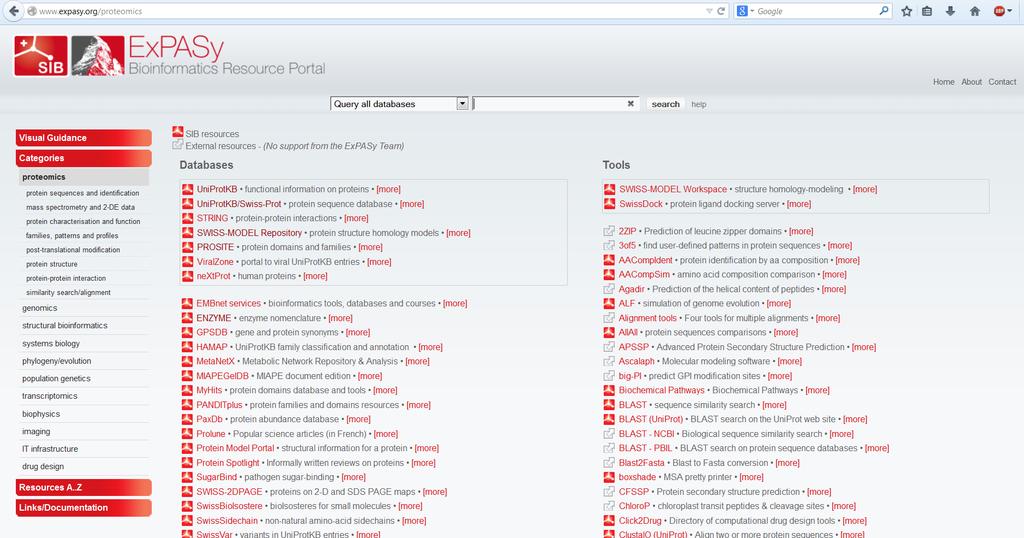Viewport: 1024px width, 538px height.
Task: Click the red ABP extension icon
Action: point(999,11)
